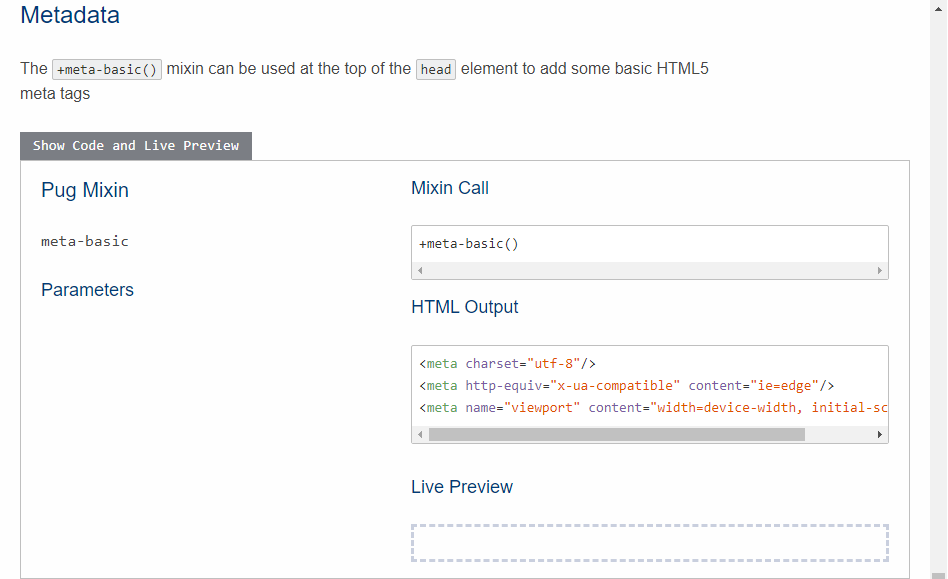Click the HTML Output heading
The image size is (948, 579).
[x=464, y=307]
